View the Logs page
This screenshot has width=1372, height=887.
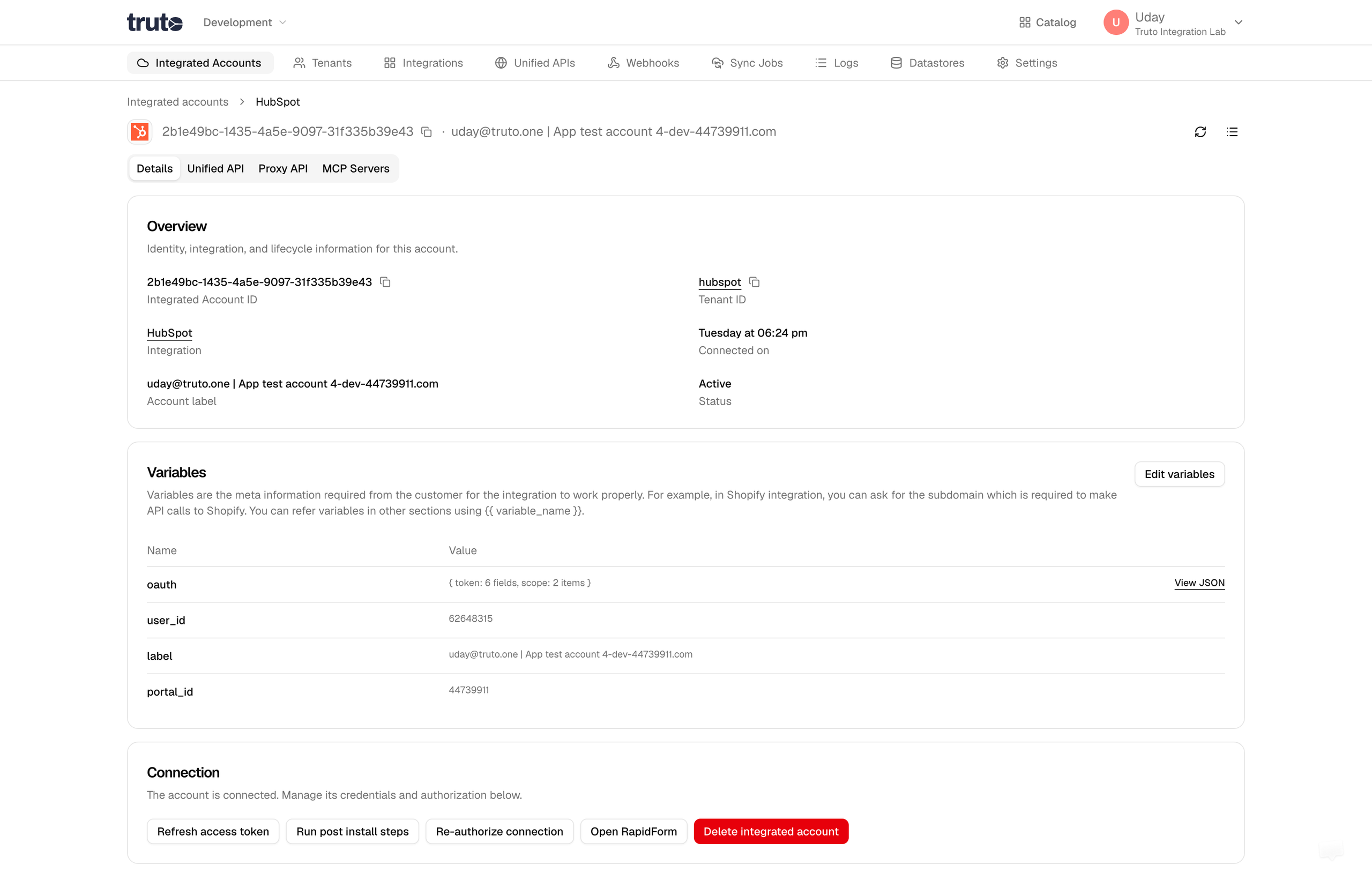pos(837,63)
